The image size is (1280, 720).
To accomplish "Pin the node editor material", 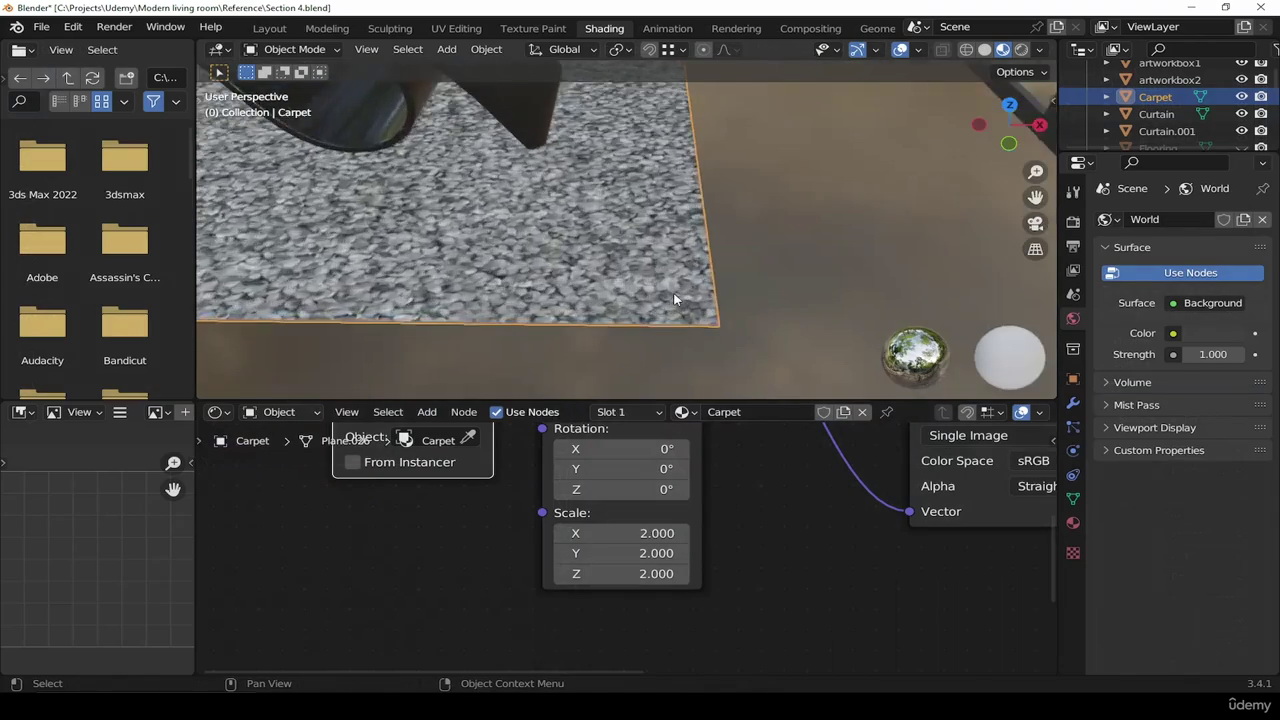I will pos(886,412).
